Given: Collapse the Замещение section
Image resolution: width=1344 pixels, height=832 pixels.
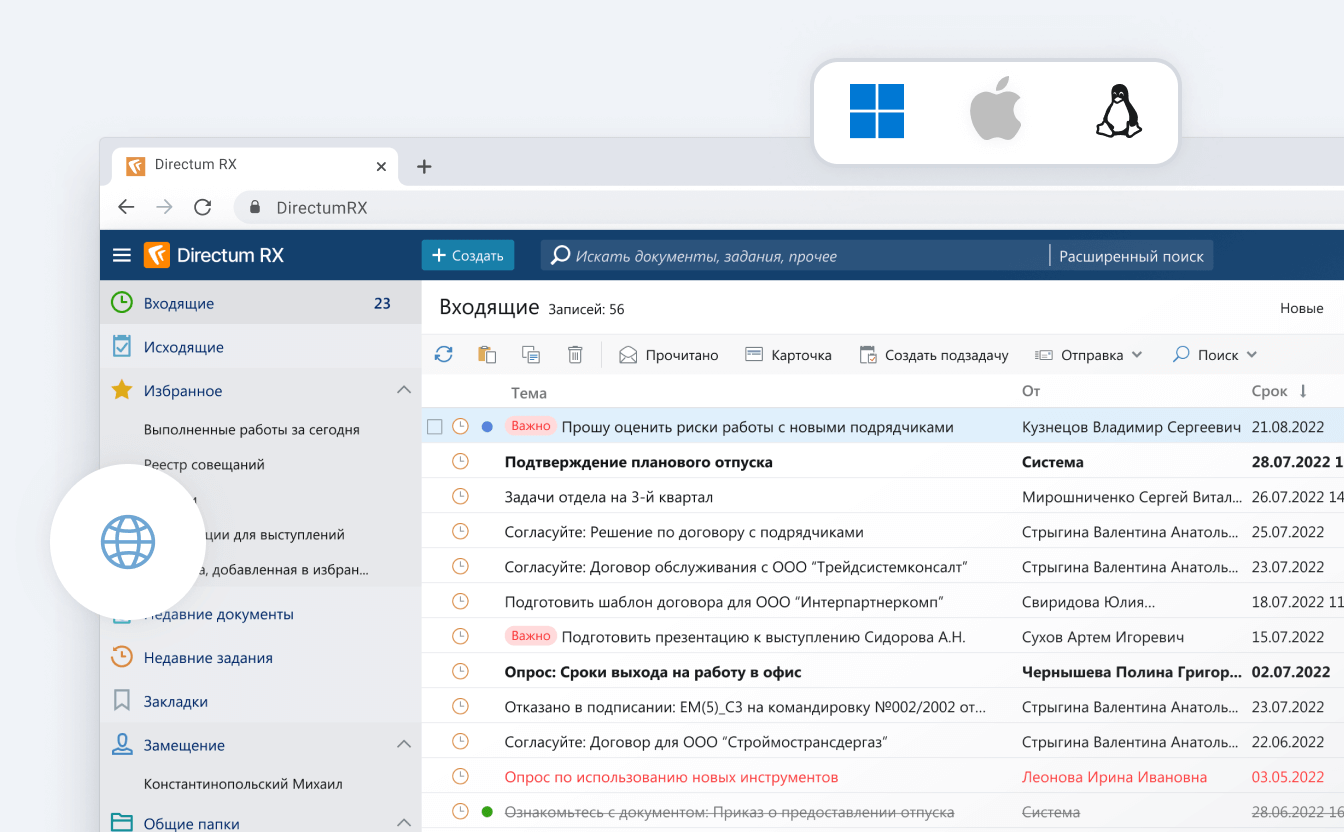Looking at the screenshot, I should click(x=403, y=744).
